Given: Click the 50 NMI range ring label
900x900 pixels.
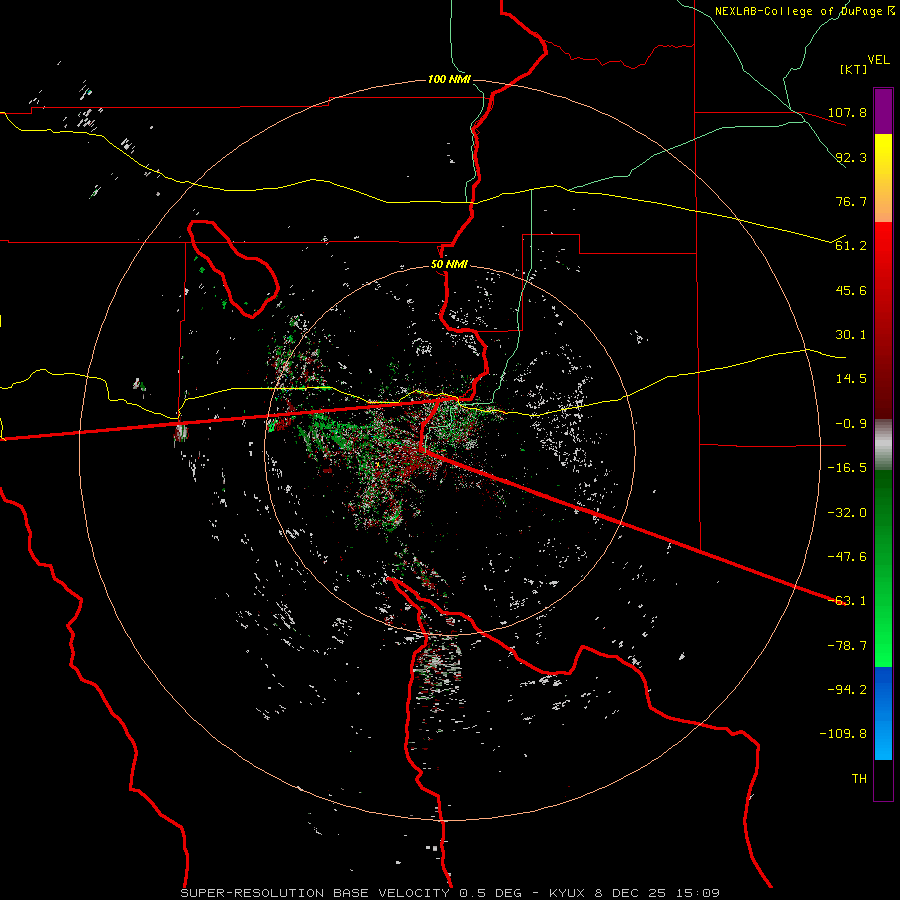Looking at the screenshot, I should tap(449, 265).
